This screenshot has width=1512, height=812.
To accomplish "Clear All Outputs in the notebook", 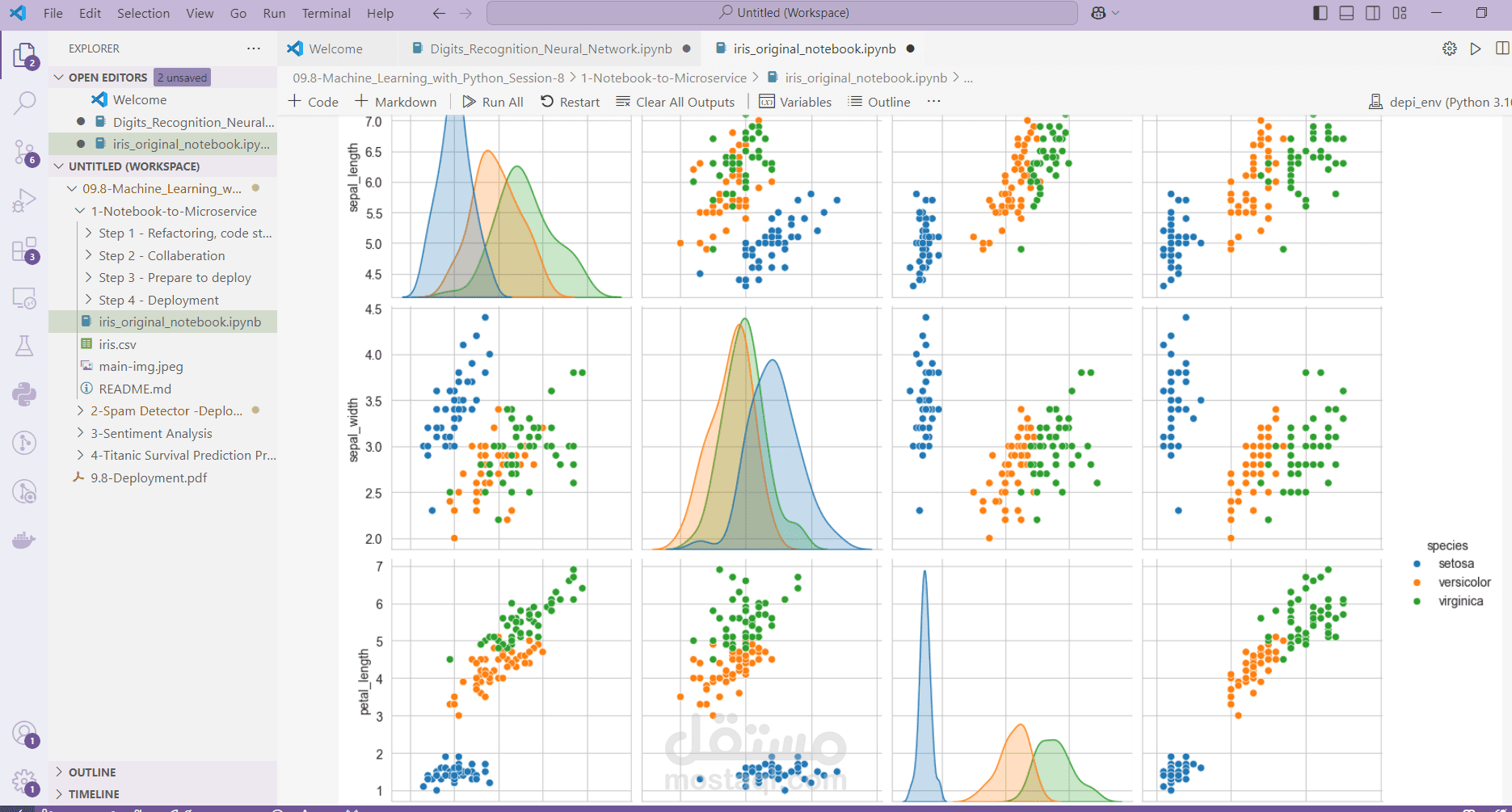I will 676,101.
